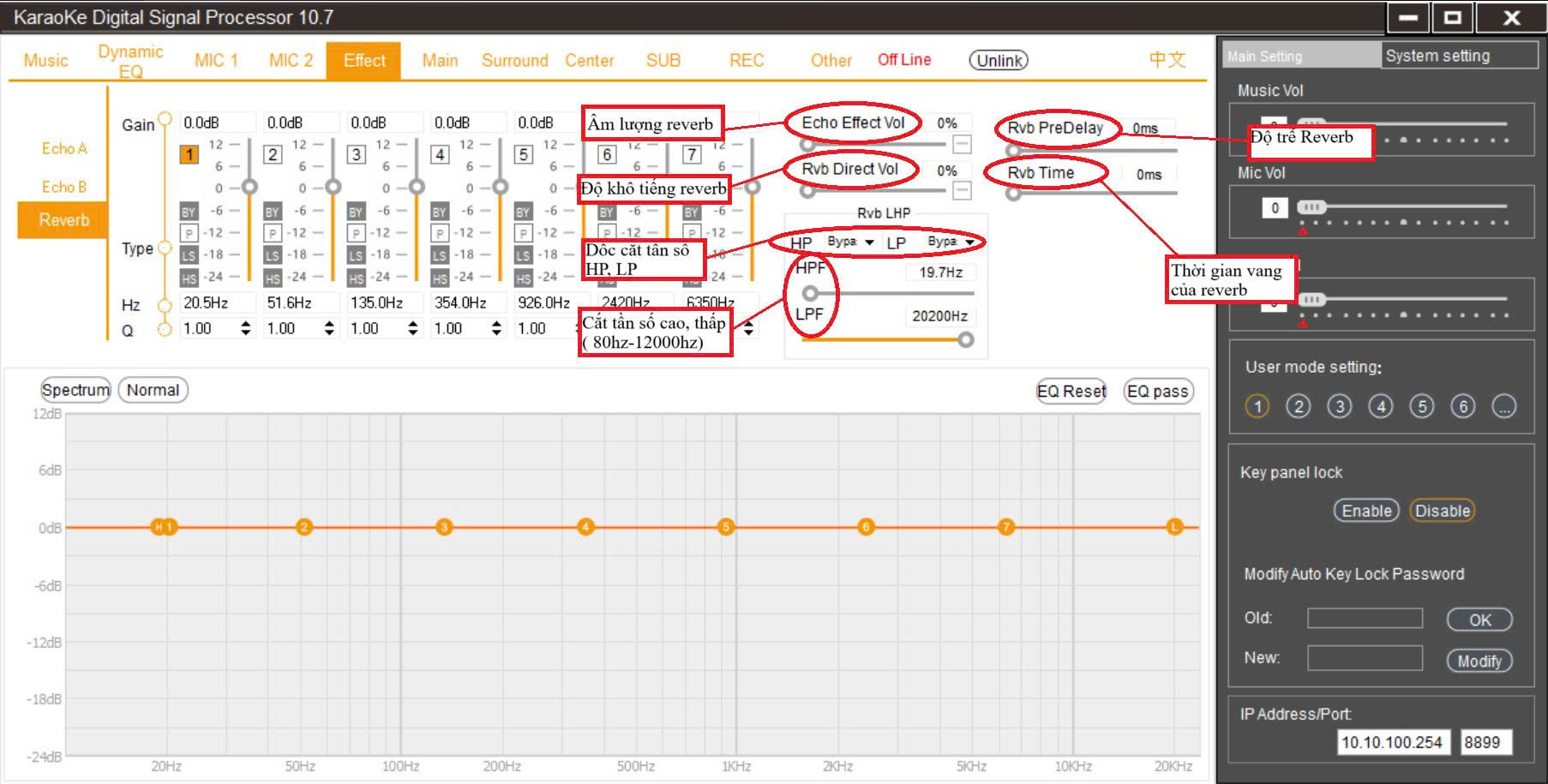Click the Unlink button
The image size is (1548, 784).
click(x=999, y=60)
